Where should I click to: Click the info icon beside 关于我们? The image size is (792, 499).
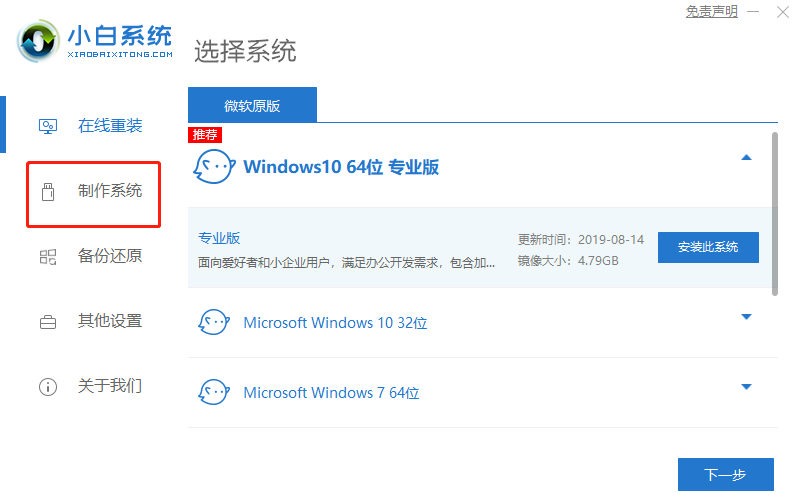coord(48,386)
